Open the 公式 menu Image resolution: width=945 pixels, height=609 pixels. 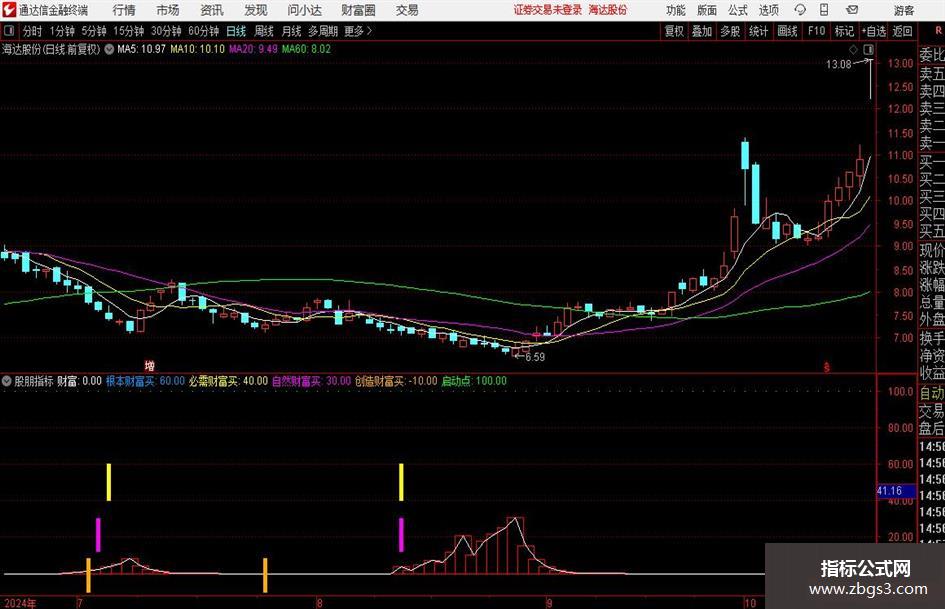pos(737,10)
